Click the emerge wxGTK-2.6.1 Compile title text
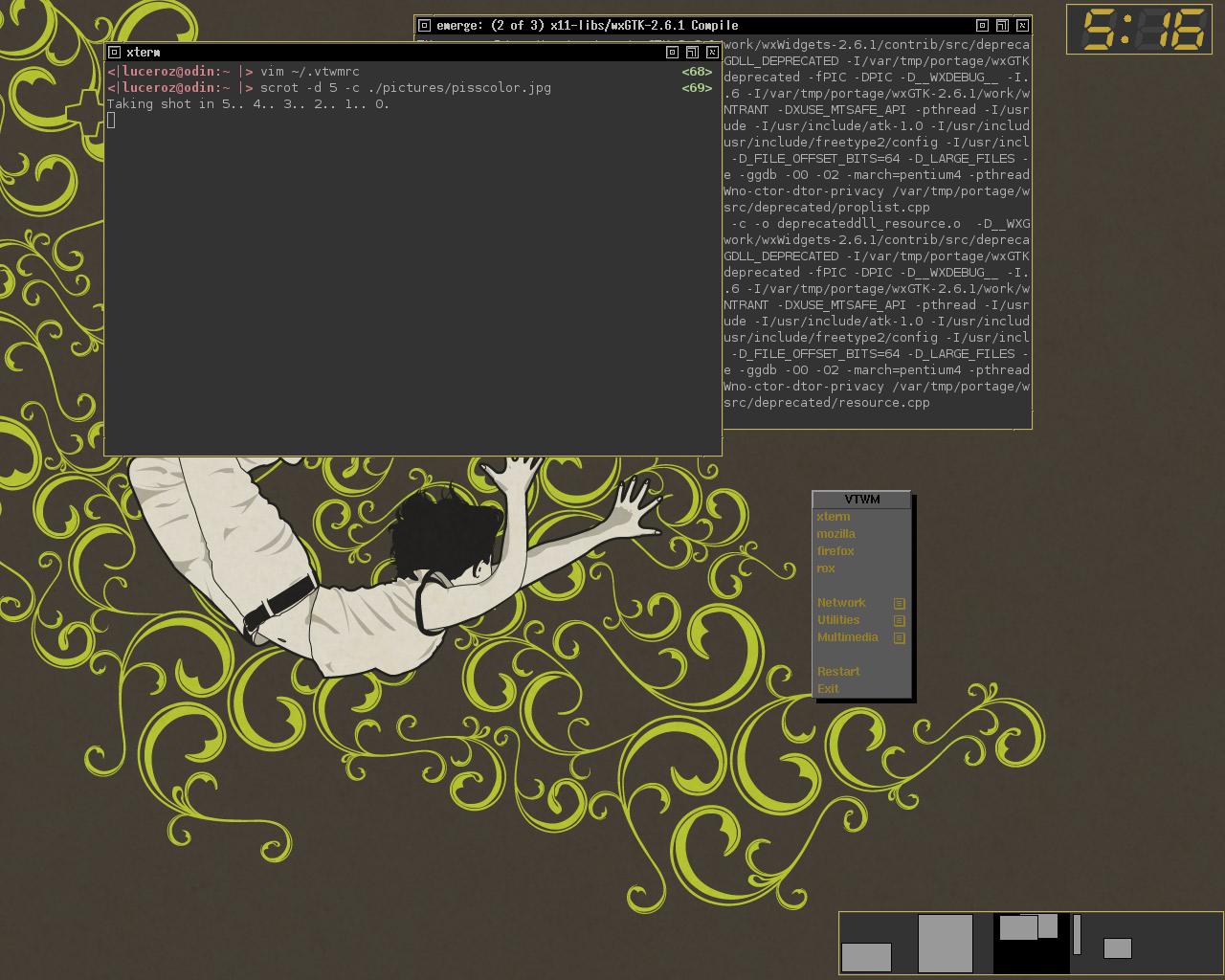Image resolution: width=1225 pixels, height=980 pixels. [588, 26]
